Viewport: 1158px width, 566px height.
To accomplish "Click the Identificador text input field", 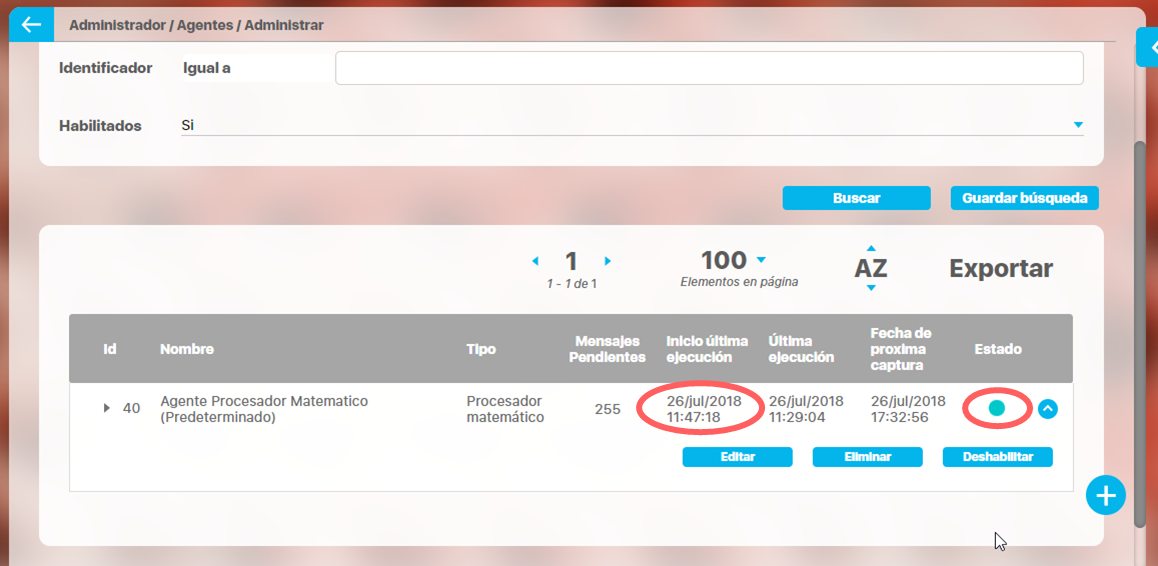I will click(708, 68).
